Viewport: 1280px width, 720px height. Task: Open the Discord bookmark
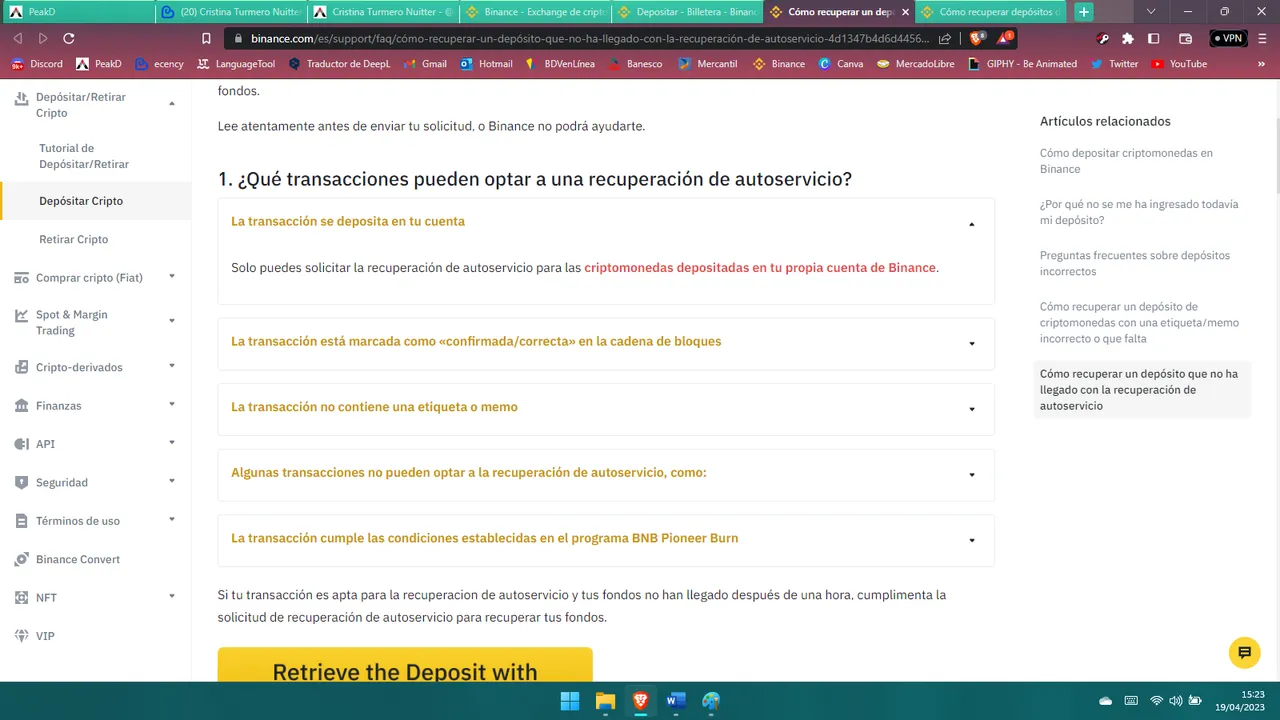coord(37,63)
